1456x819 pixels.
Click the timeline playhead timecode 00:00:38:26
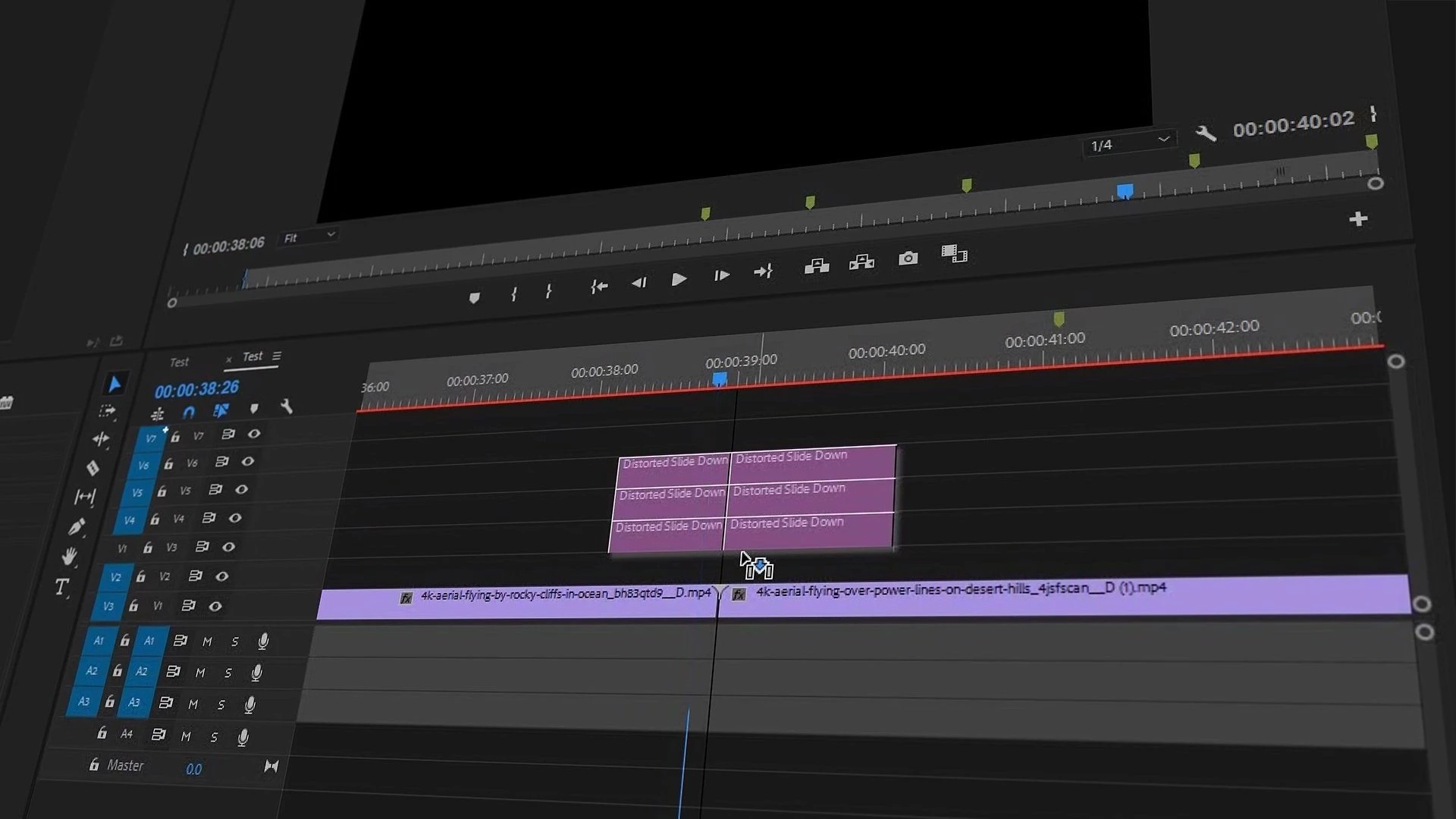(196, 390)
